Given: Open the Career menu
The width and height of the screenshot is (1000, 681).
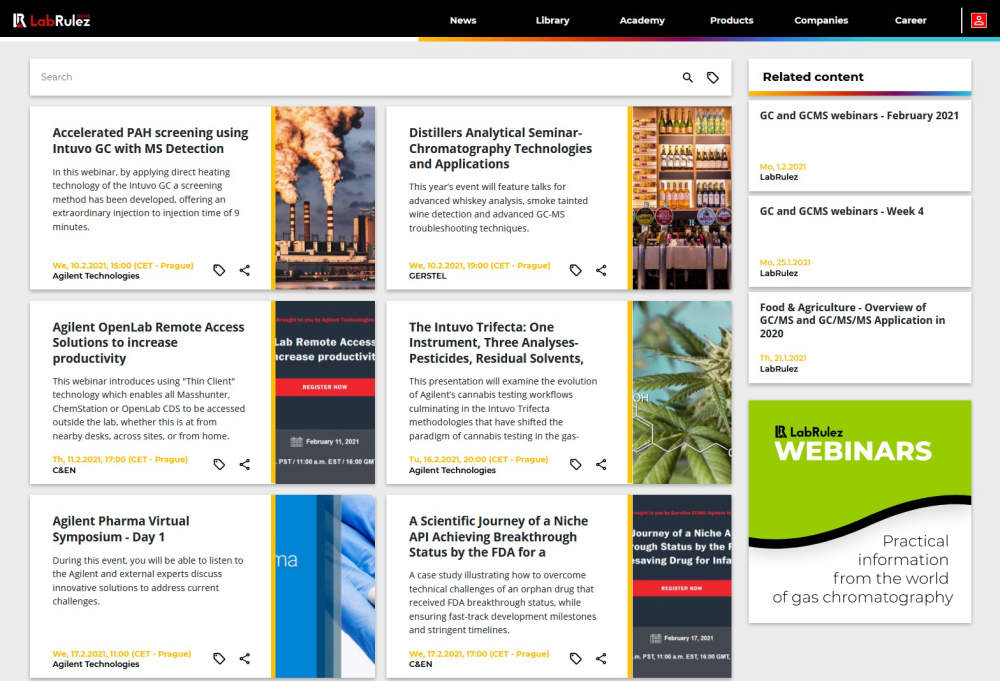Looking at the screenshot, I should pos(911,20).
